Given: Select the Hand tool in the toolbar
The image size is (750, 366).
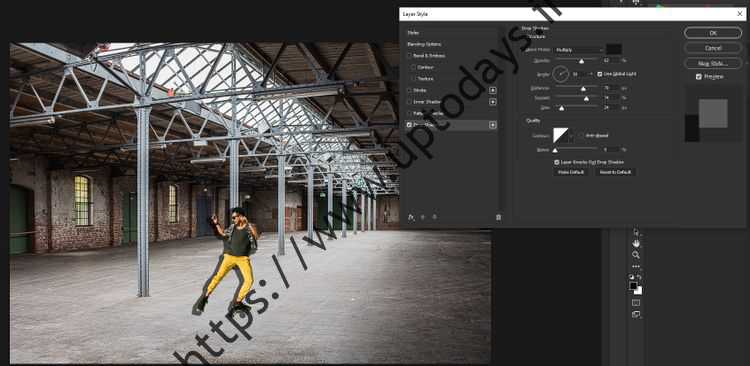Looking at the screenshot, I should click(x=636, y=244).
